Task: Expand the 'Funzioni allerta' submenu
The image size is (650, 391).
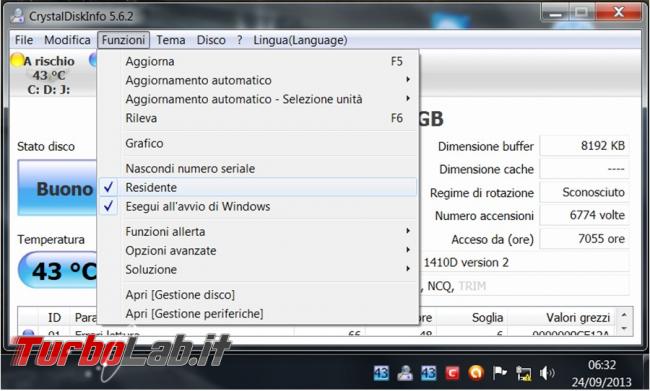Action: (x=258, y=231)
